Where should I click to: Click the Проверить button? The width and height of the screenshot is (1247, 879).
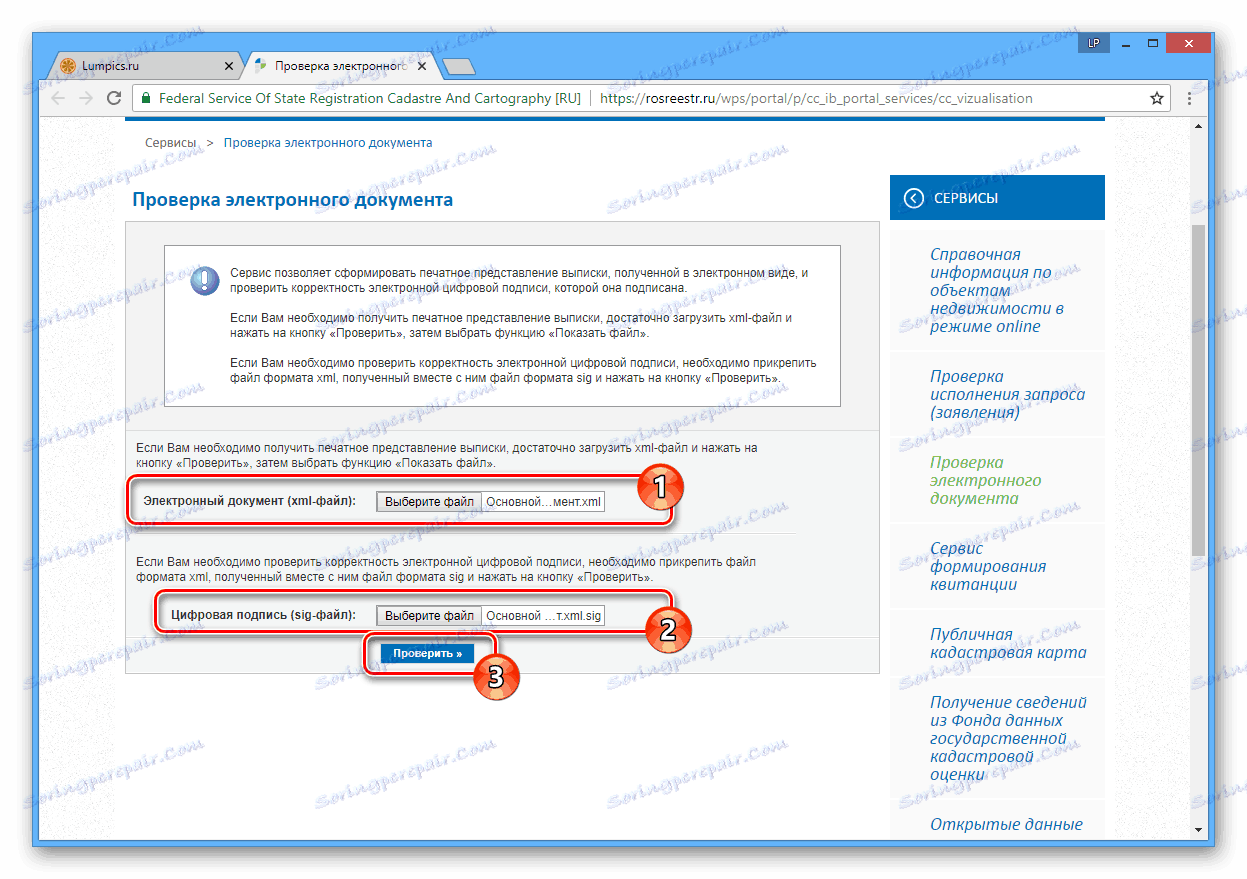(427, 653)
